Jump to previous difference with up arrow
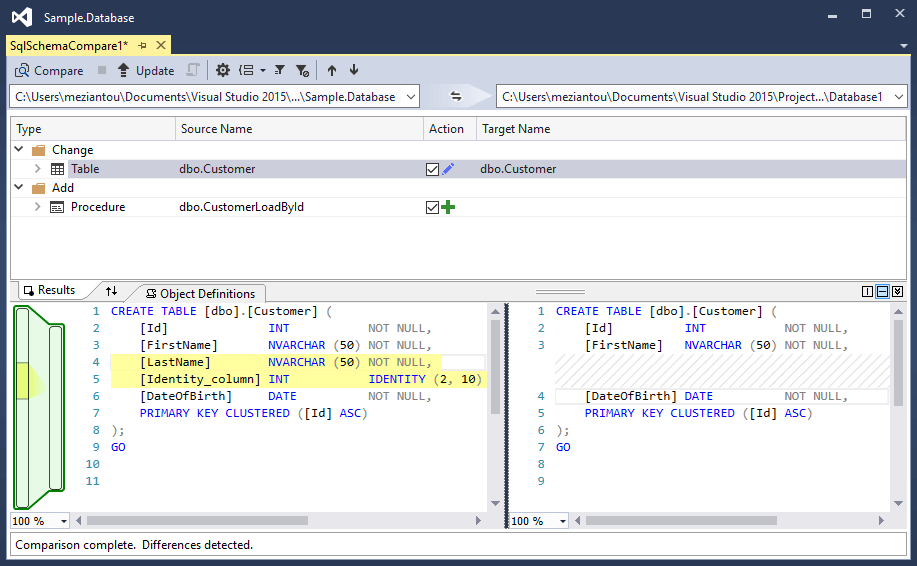 point(332,70)
